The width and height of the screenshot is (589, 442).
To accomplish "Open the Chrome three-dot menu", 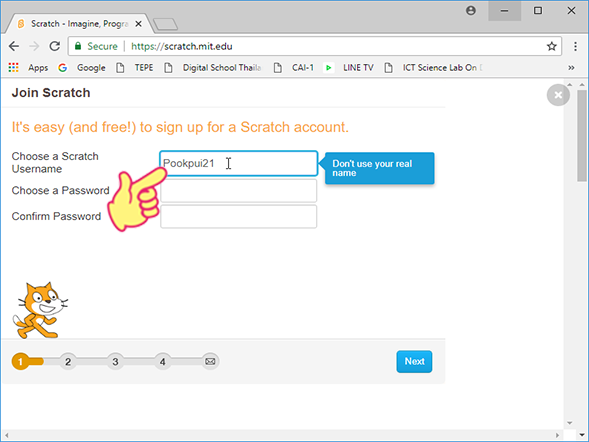I will tap(575, 46).
